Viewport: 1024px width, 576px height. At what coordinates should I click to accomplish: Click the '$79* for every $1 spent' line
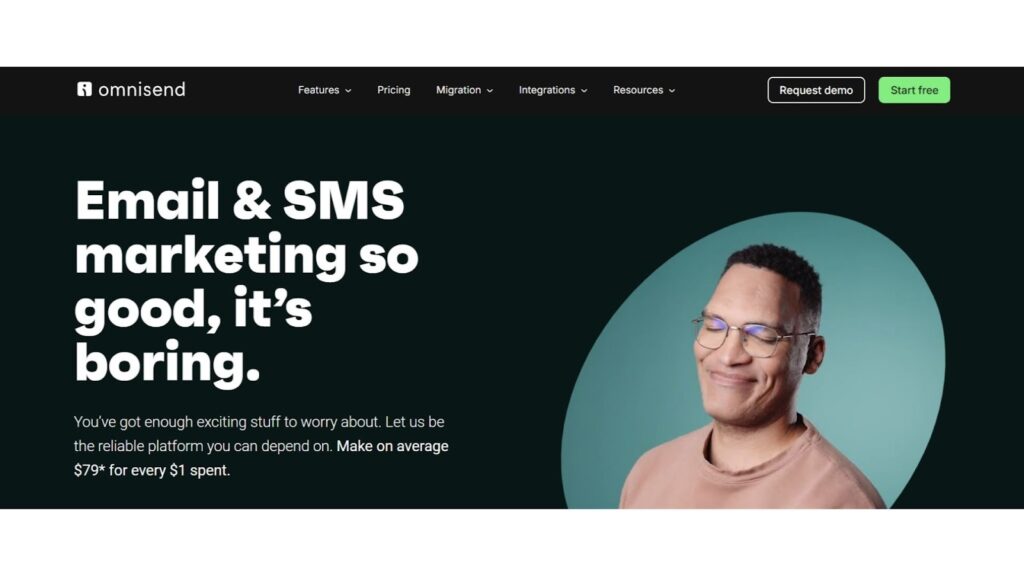pyautogui.click(x=152, y=470)
